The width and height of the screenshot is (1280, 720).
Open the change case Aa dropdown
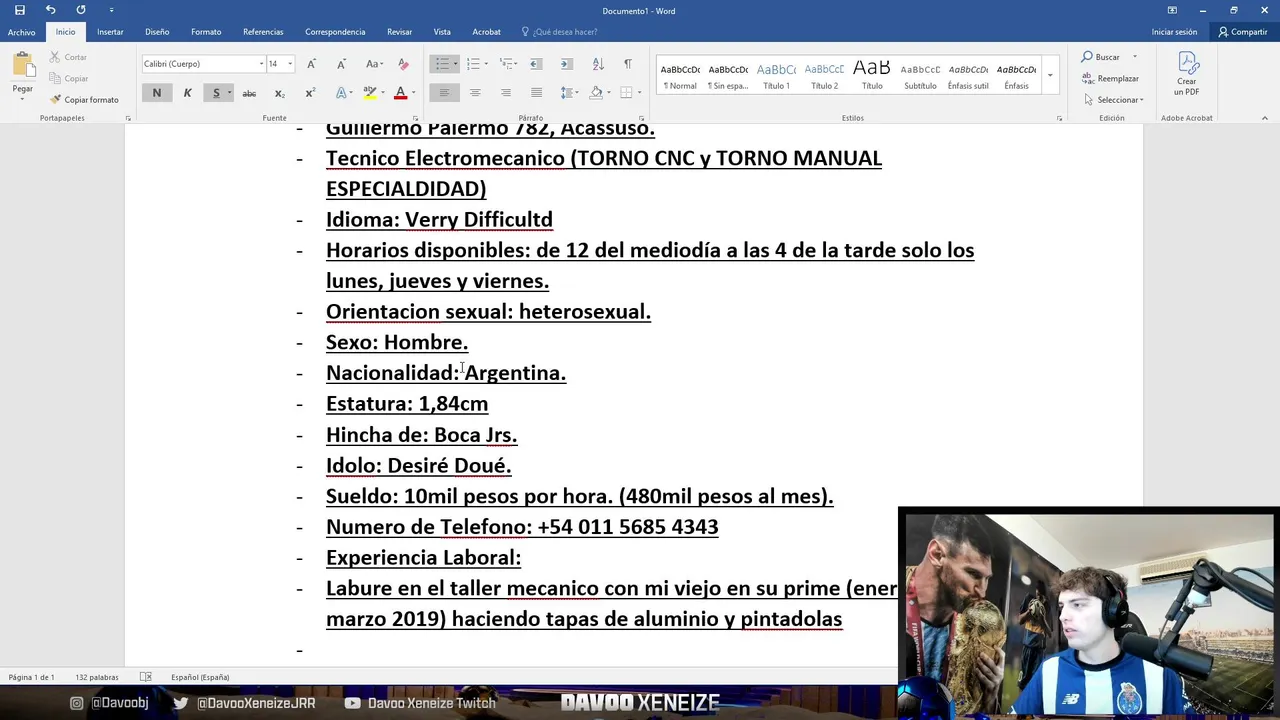tap(373, 64)
